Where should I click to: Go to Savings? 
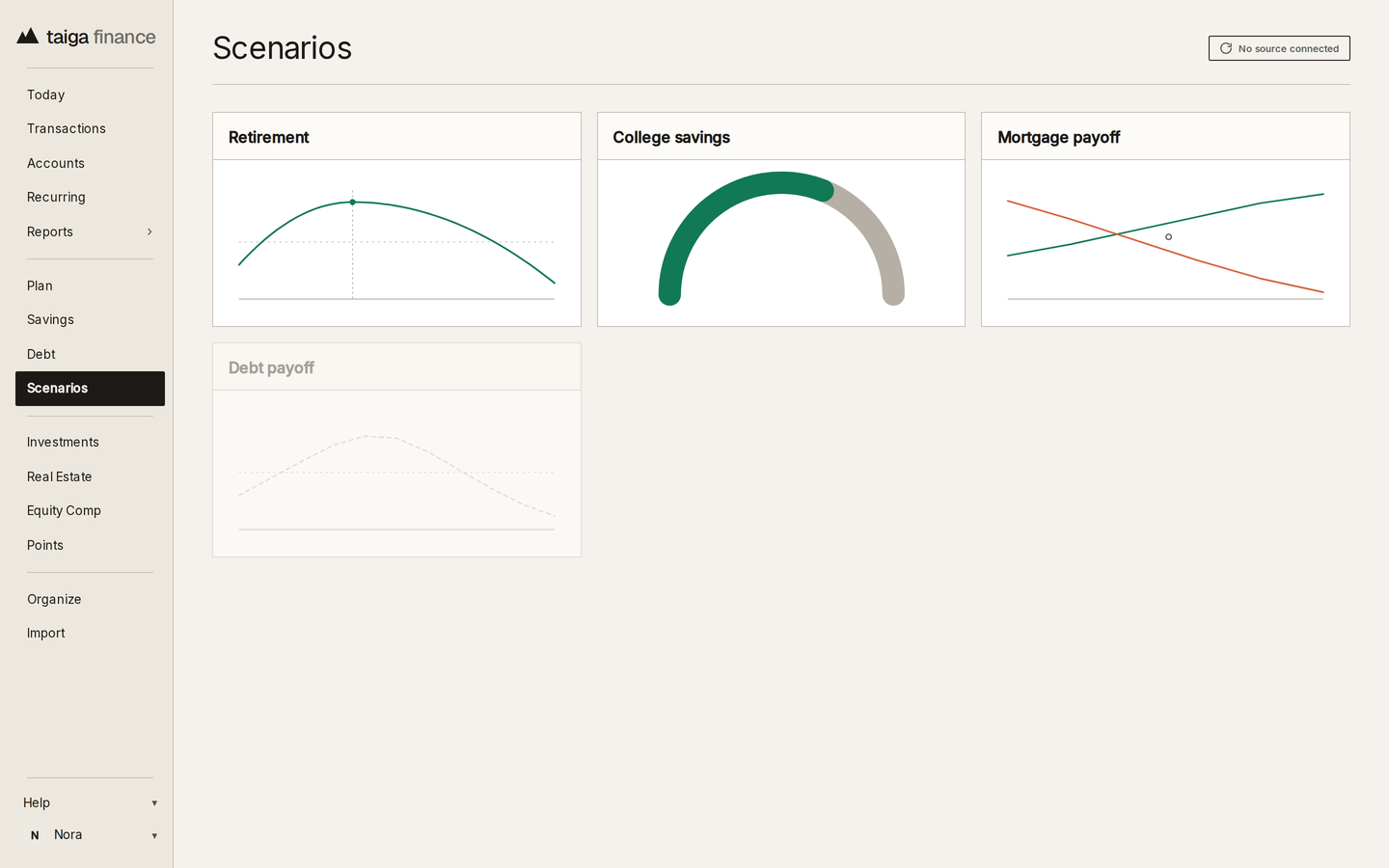(90, 319)
